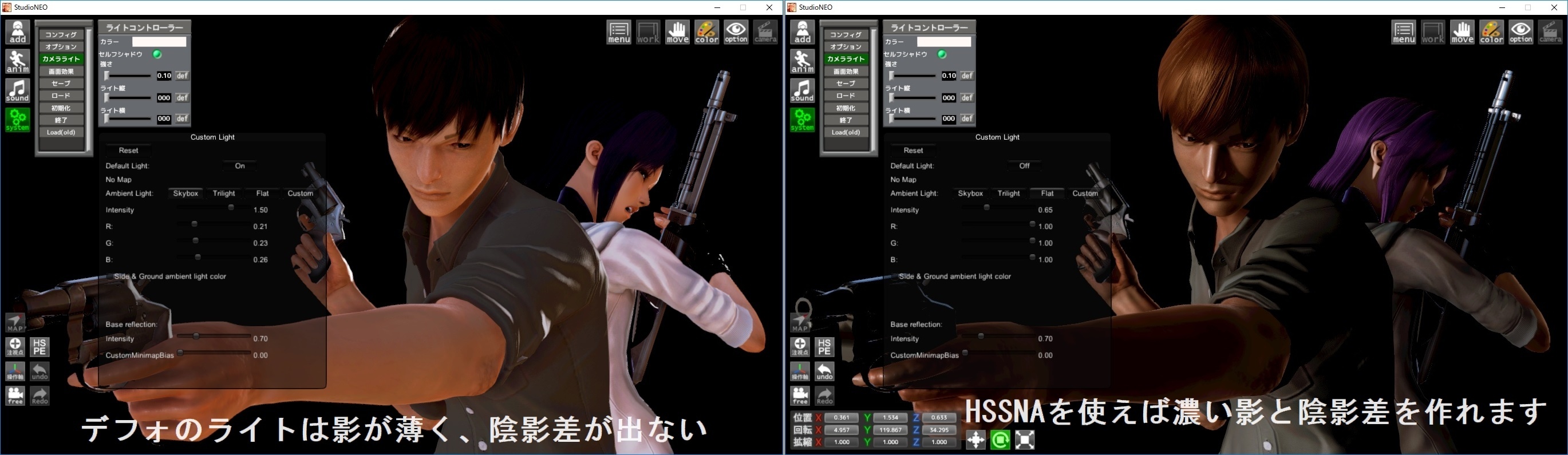Toggle Default Light Off button in right window
Image resolution: width=1568 pixels, height=455 pixels.
click(1024, 165)
